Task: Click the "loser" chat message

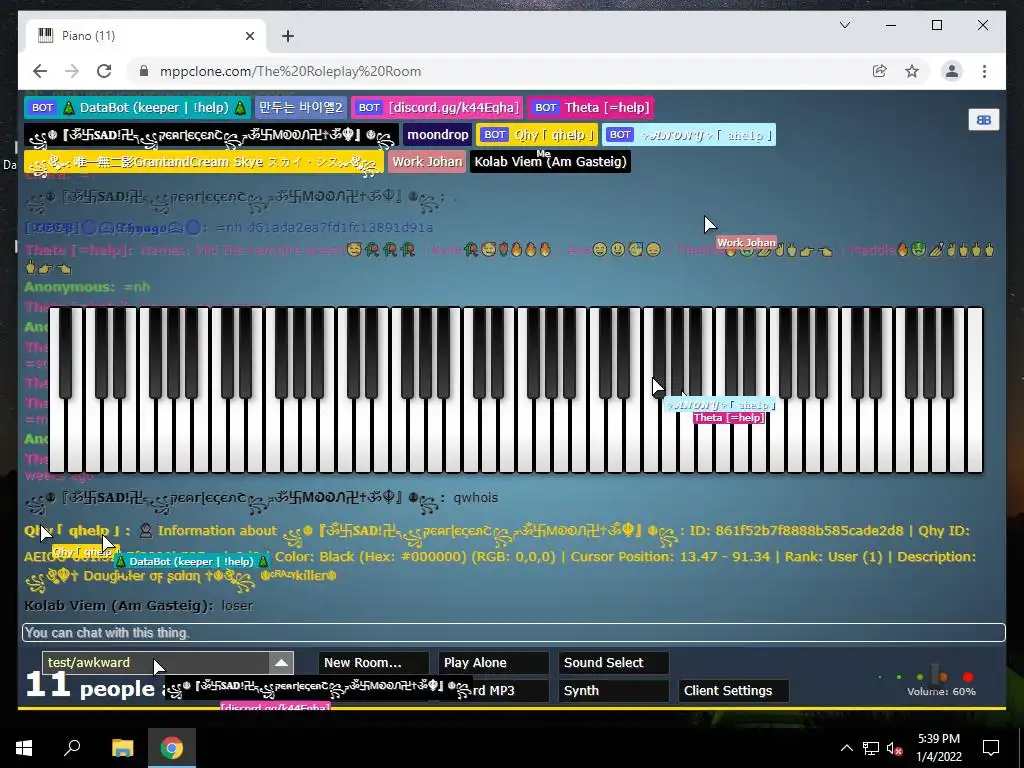Action: [237, 605]
